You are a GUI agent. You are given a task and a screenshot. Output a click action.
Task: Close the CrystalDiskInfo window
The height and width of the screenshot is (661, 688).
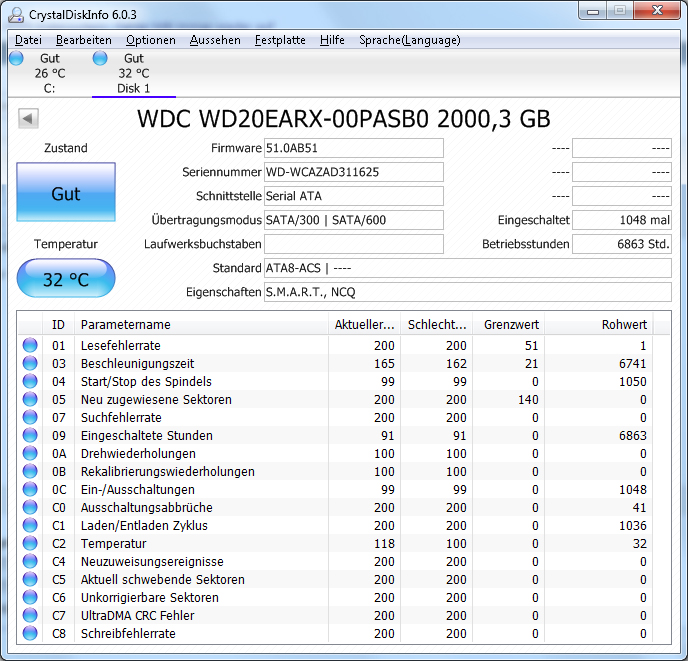[657, 11]
